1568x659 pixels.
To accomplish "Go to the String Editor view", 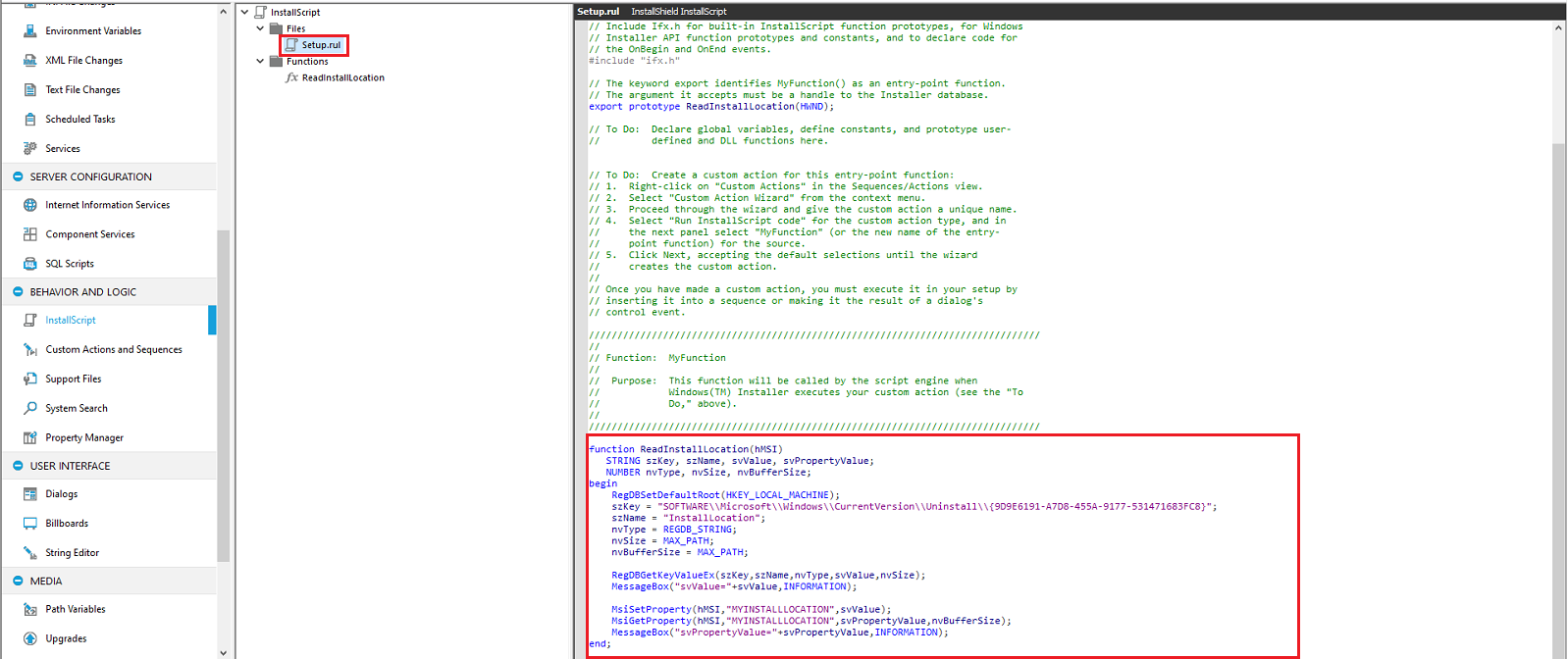I will coord(72,553).
